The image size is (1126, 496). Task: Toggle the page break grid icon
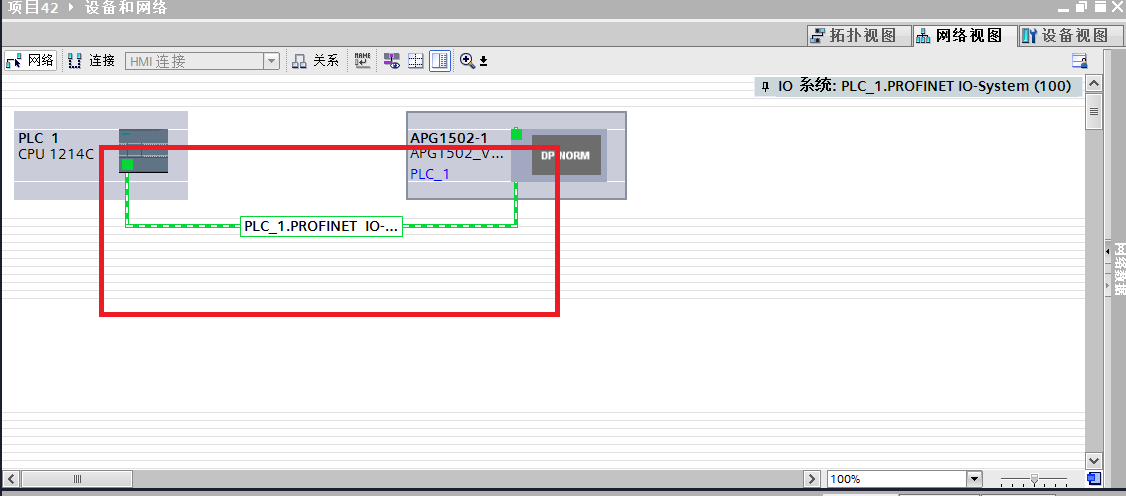coord(416,61)
